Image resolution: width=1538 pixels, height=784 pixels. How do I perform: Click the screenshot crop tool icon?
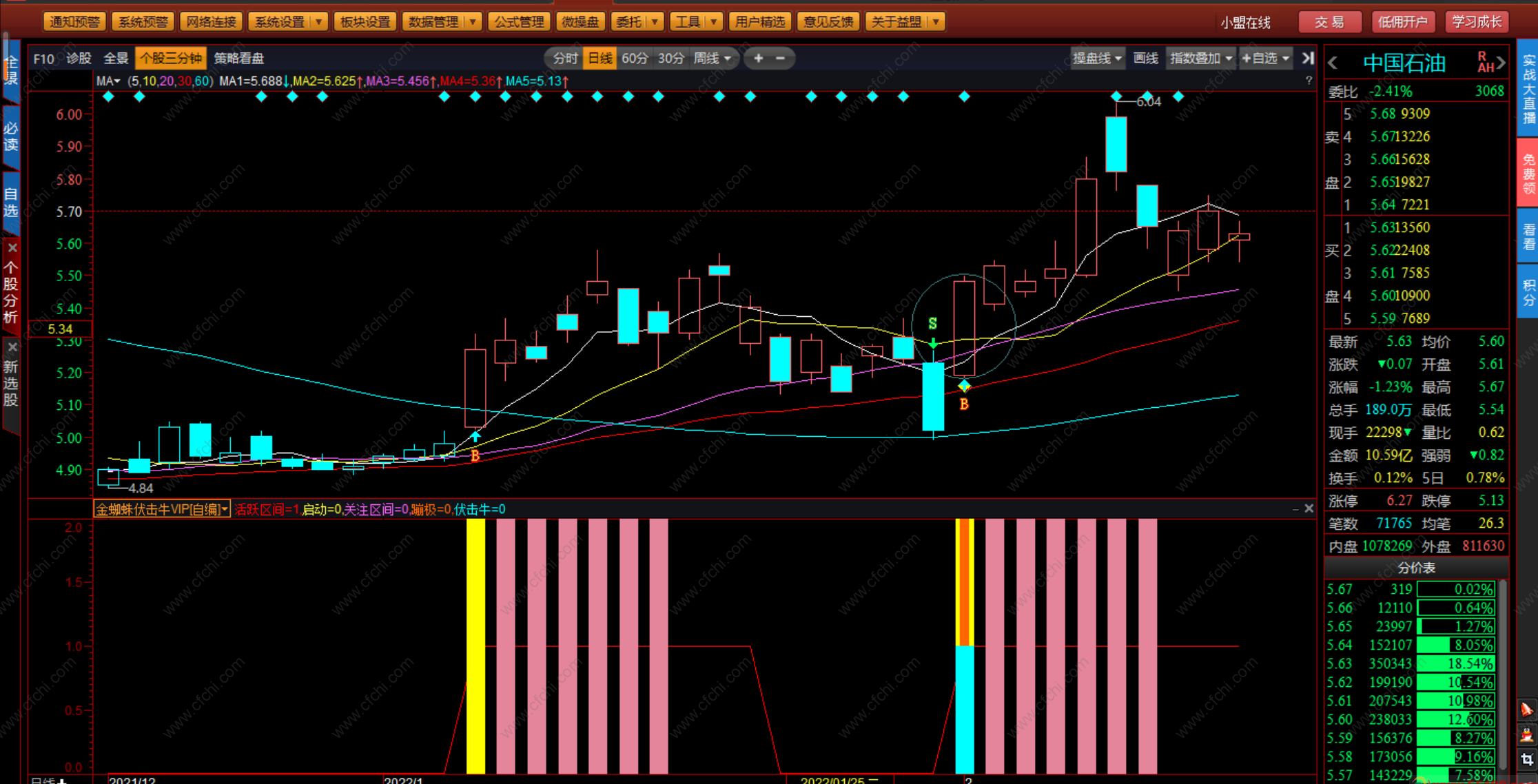pyautogui.click(x=1526, y=759)
